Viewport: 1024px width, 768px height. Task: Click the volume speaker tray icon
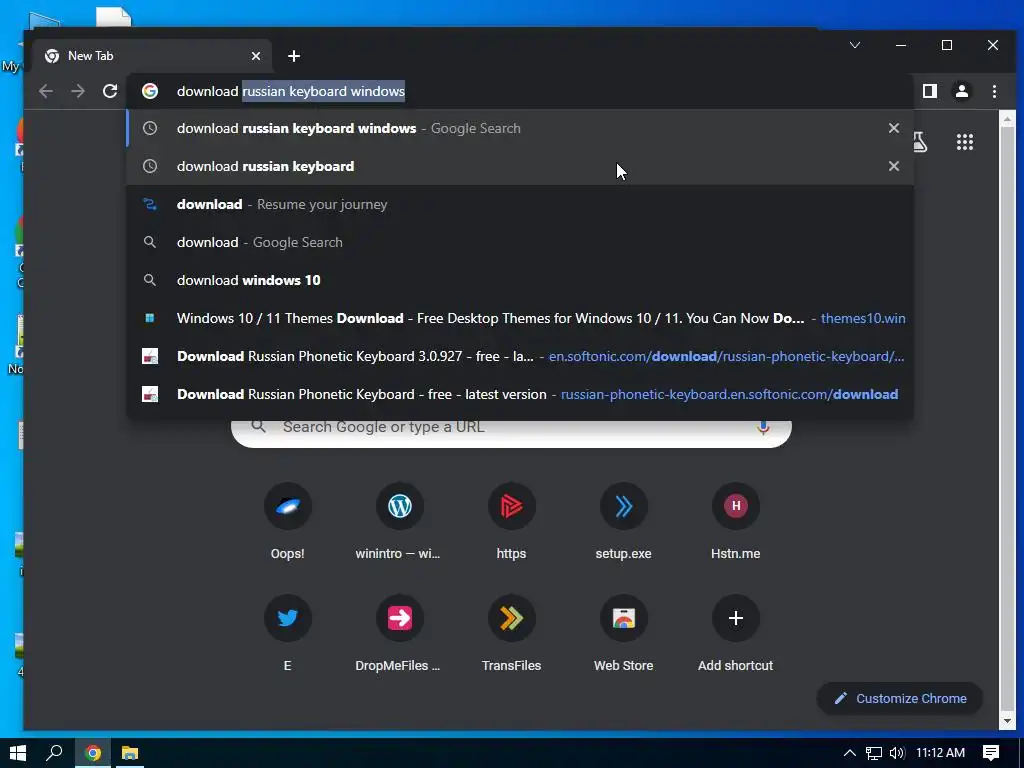pyautogui.click(x=897, y=753)
